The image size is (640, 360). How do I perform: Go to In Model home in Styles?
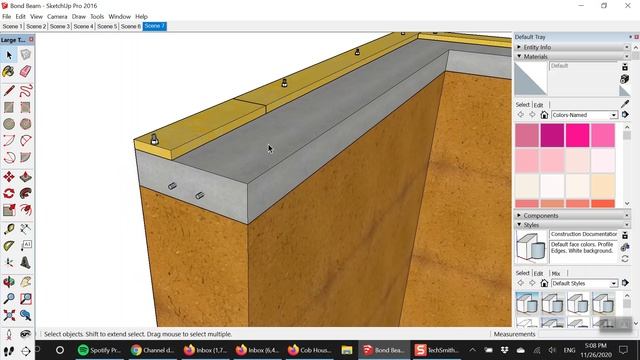[x=544, y=283]
